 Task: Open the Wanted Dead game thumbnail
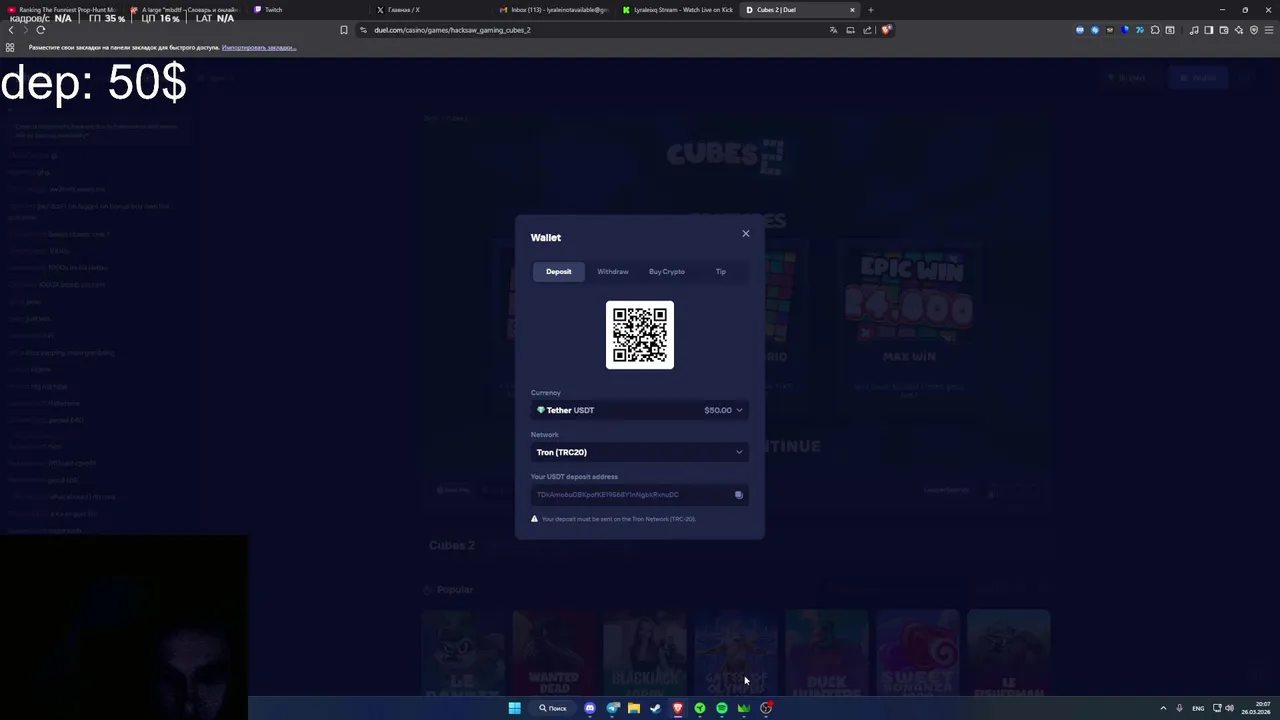[553, 655]
